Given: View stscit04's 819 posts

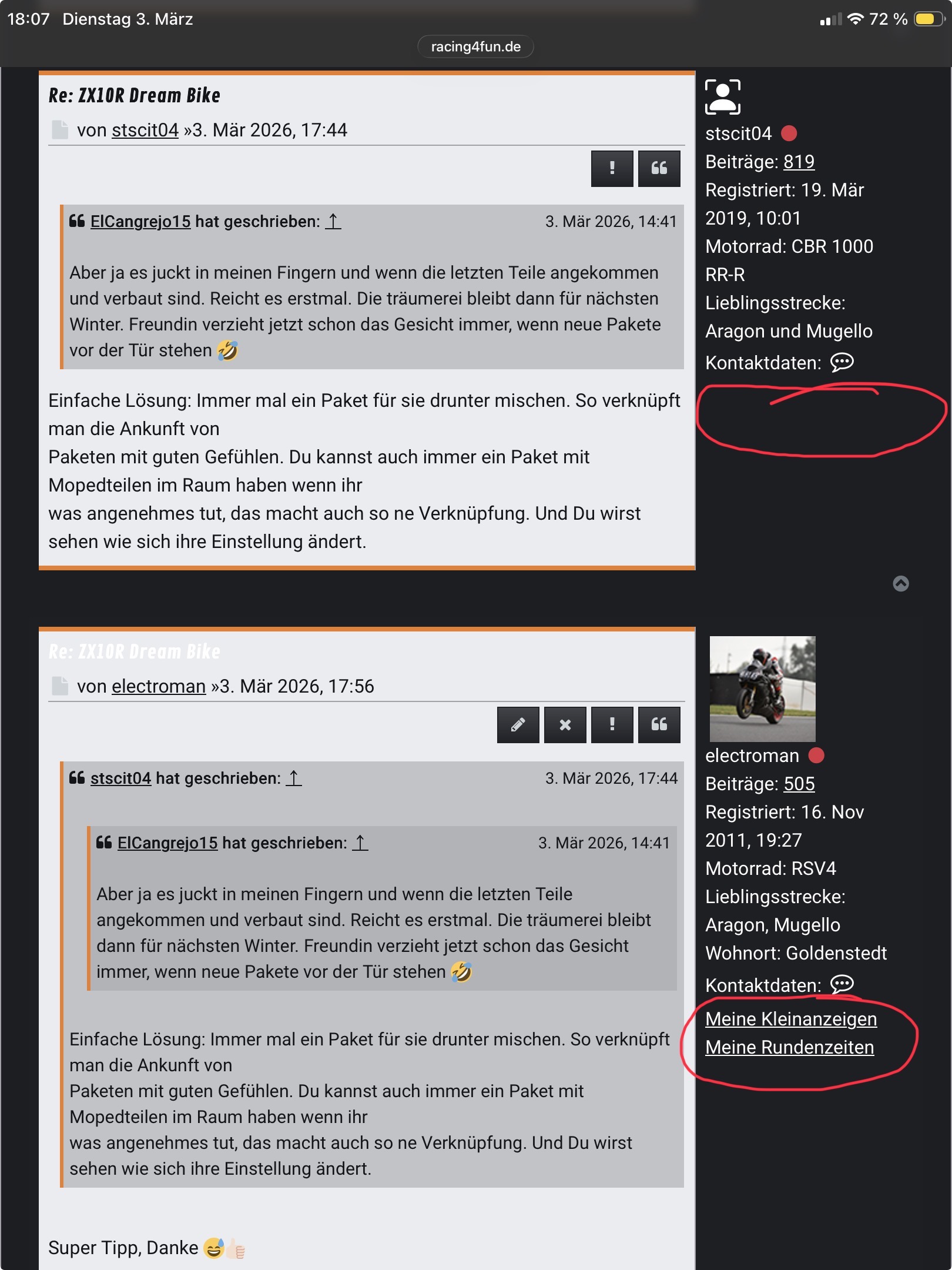Looking at the screenshot, I should pos(799,162).
